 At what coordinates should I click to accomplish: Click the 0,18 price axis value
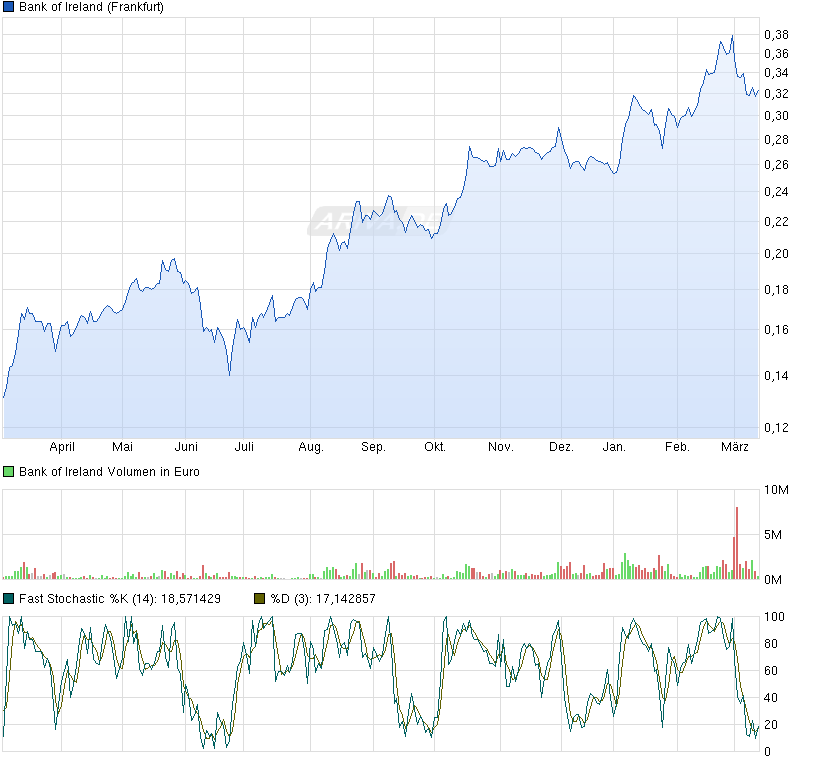click(776, 290)
